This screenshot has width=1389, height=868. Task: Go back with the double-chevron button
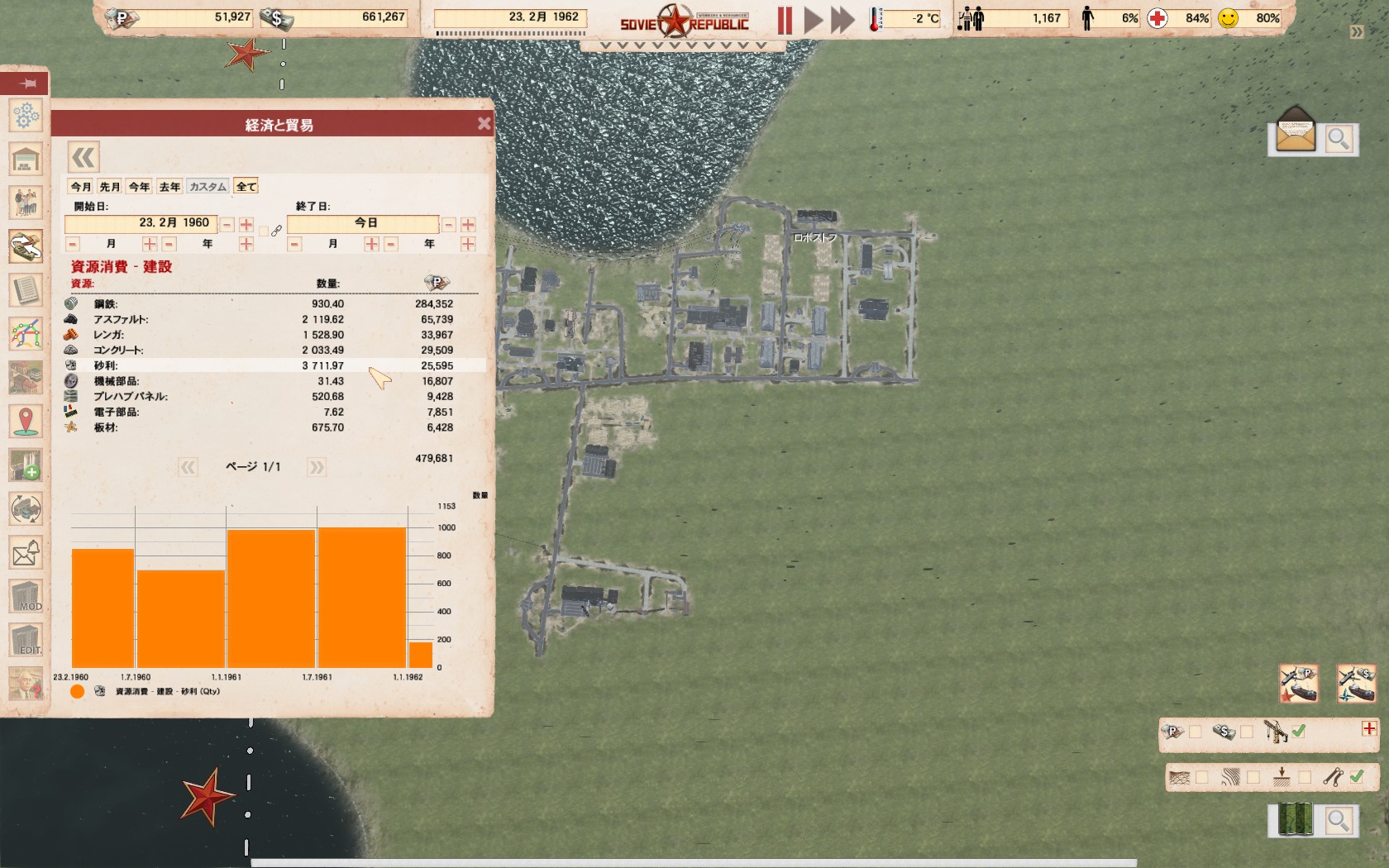tap(84, 157)
